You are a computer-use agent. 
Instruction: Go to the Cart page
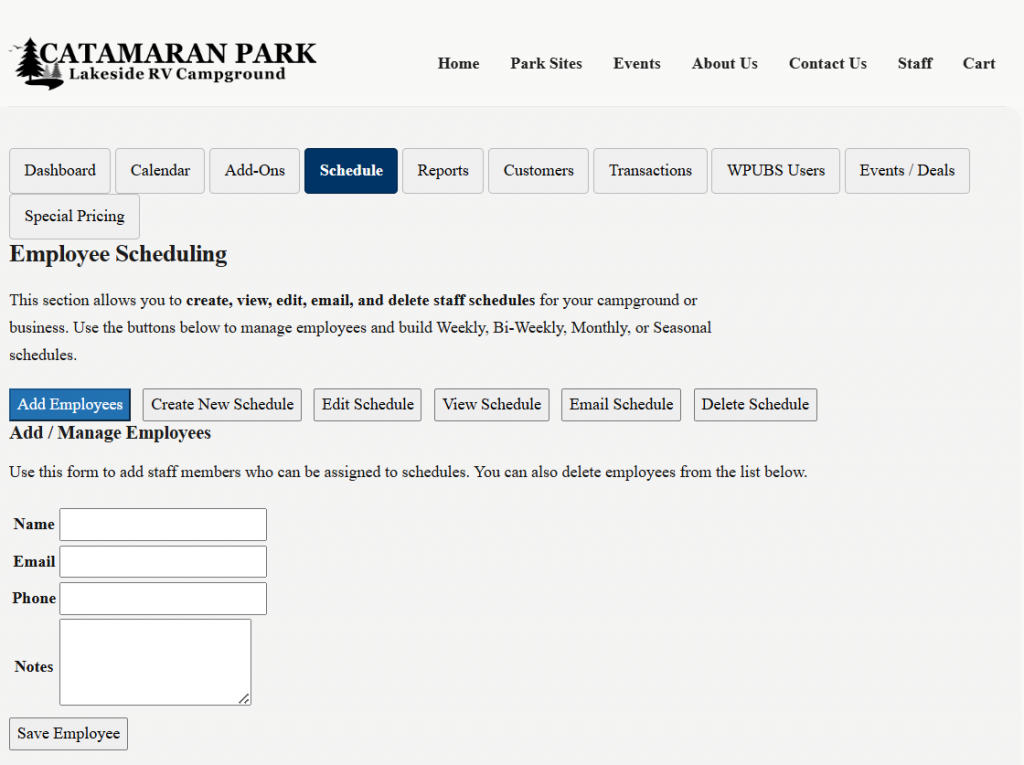click(978, 63)
